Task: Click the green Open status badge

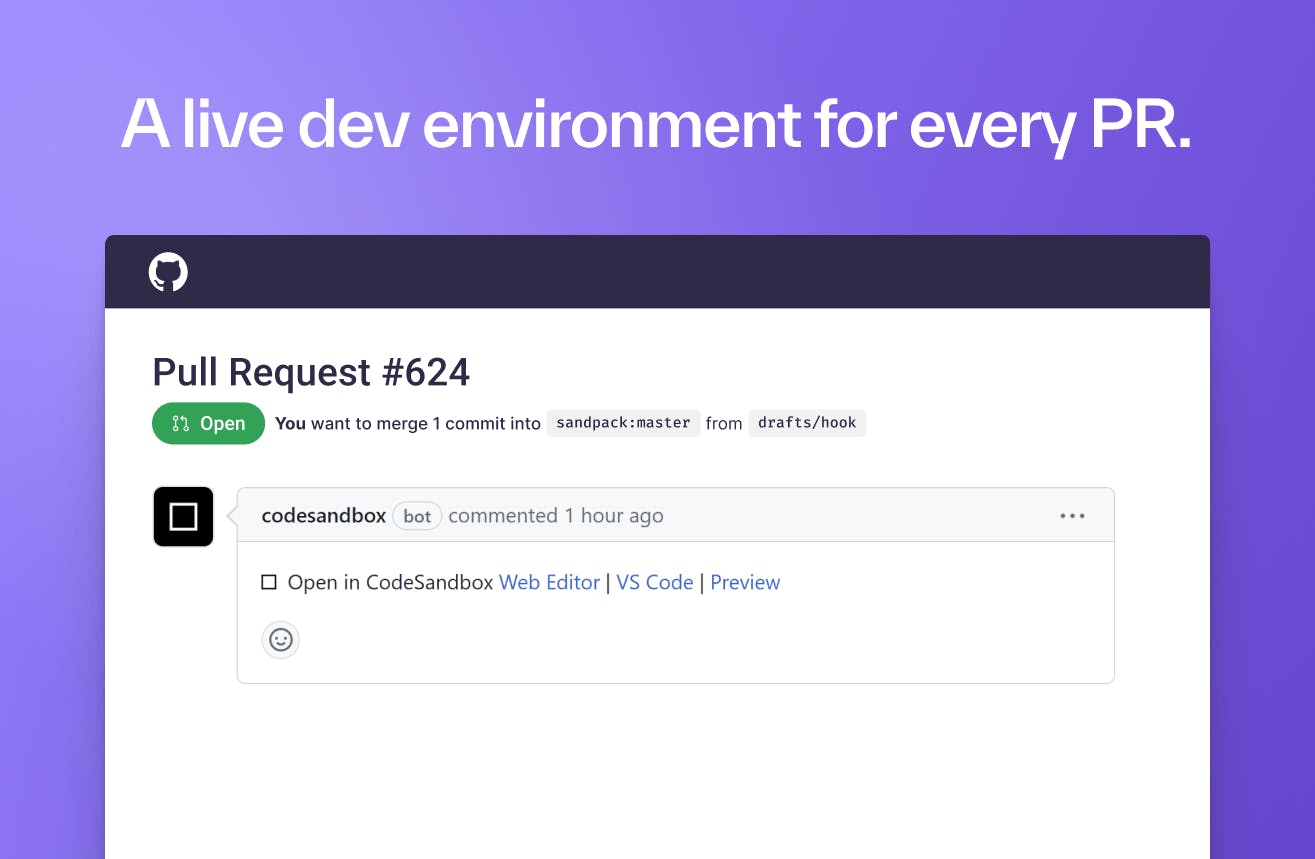Action: tap(208, 423)
